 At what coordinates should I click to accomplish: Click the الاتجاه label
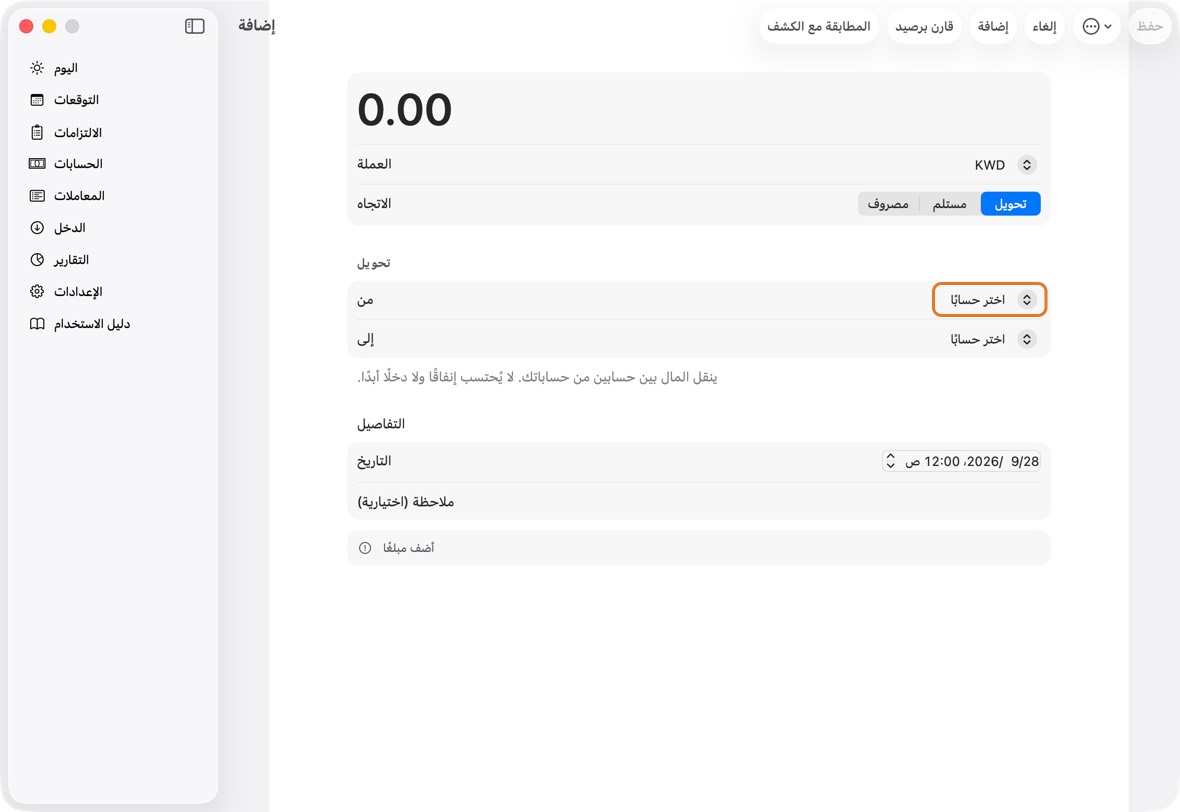click(374, 204)
